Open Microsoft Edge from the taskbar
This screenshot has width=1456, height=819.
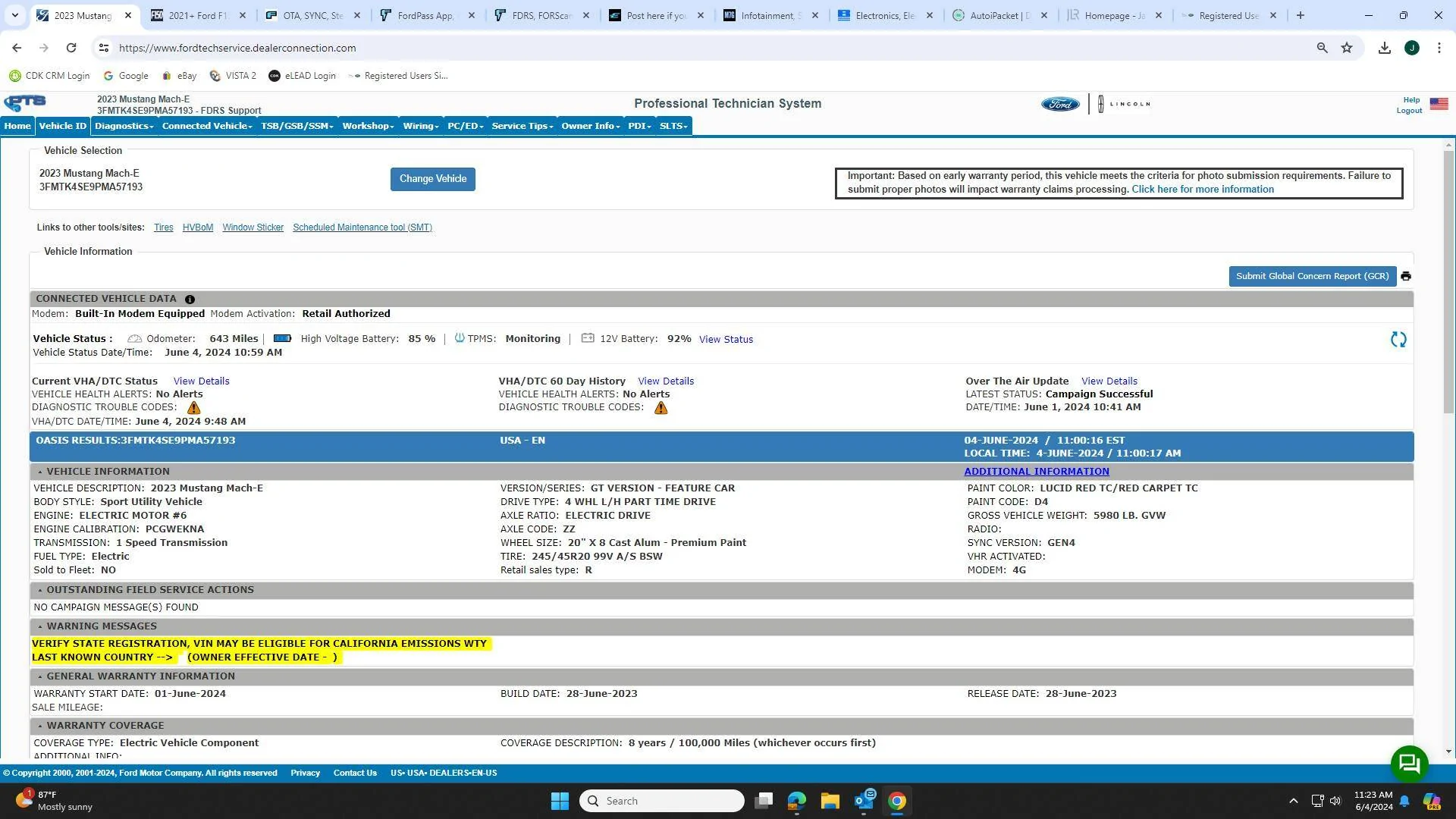[x=797, y=801]
